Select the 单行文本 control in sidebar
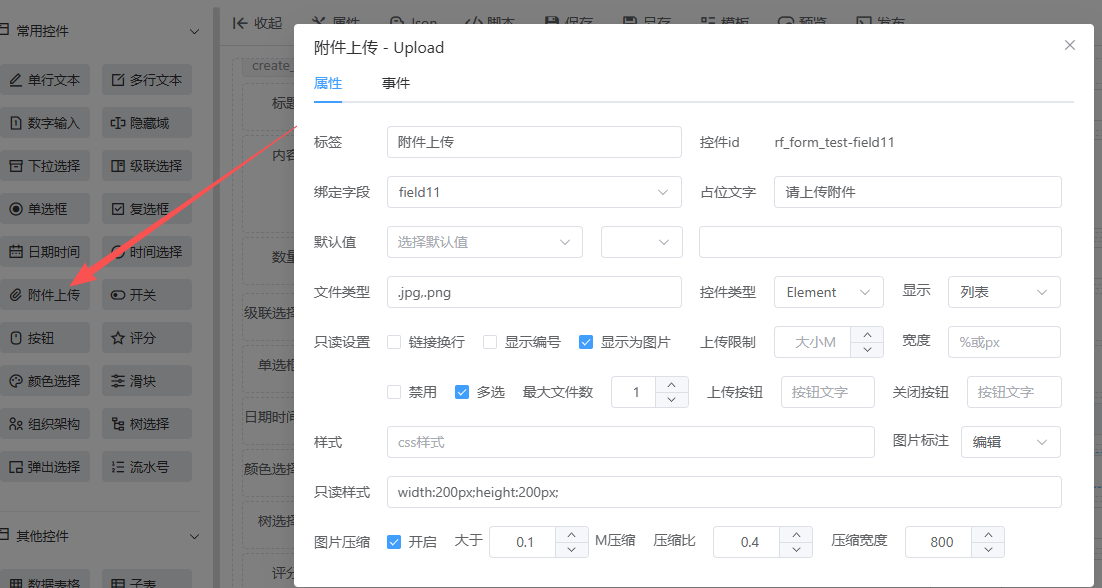1102x588 pixels. point(45,80)
